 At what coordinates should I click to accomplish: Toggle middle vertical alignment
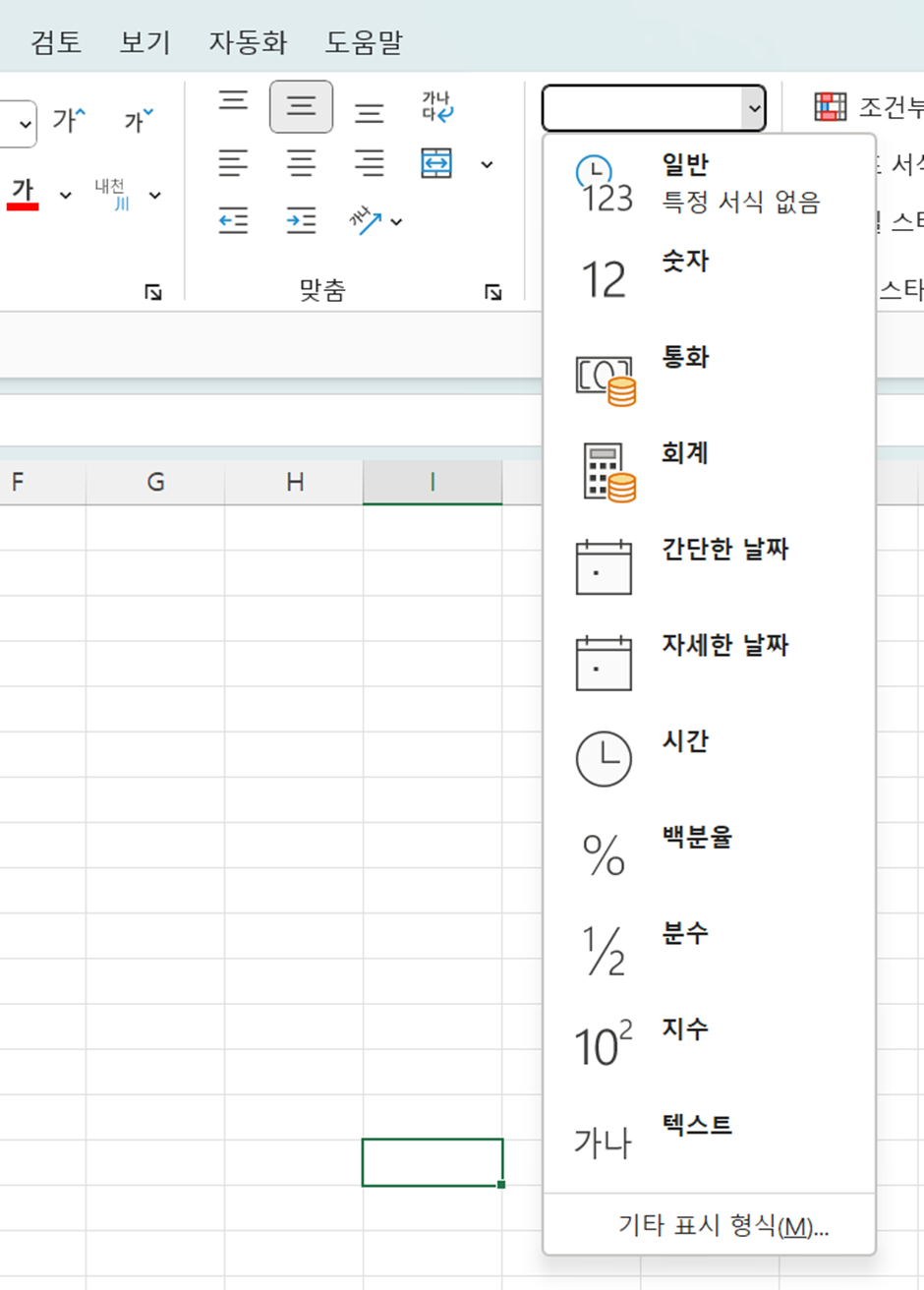[x=300, y=106]
